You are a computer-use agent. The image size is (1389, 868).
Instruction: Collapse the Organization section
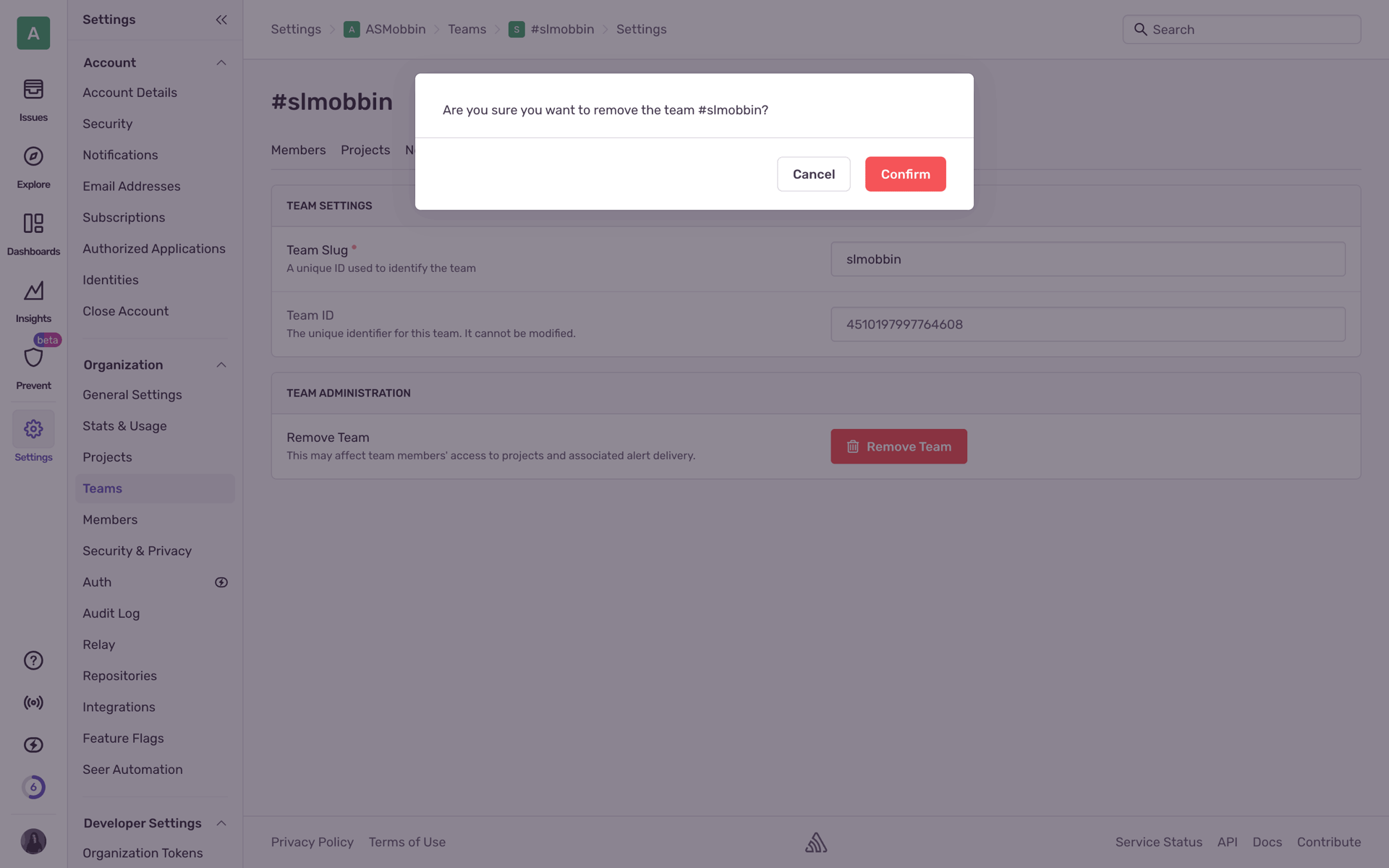click(221, 365)
